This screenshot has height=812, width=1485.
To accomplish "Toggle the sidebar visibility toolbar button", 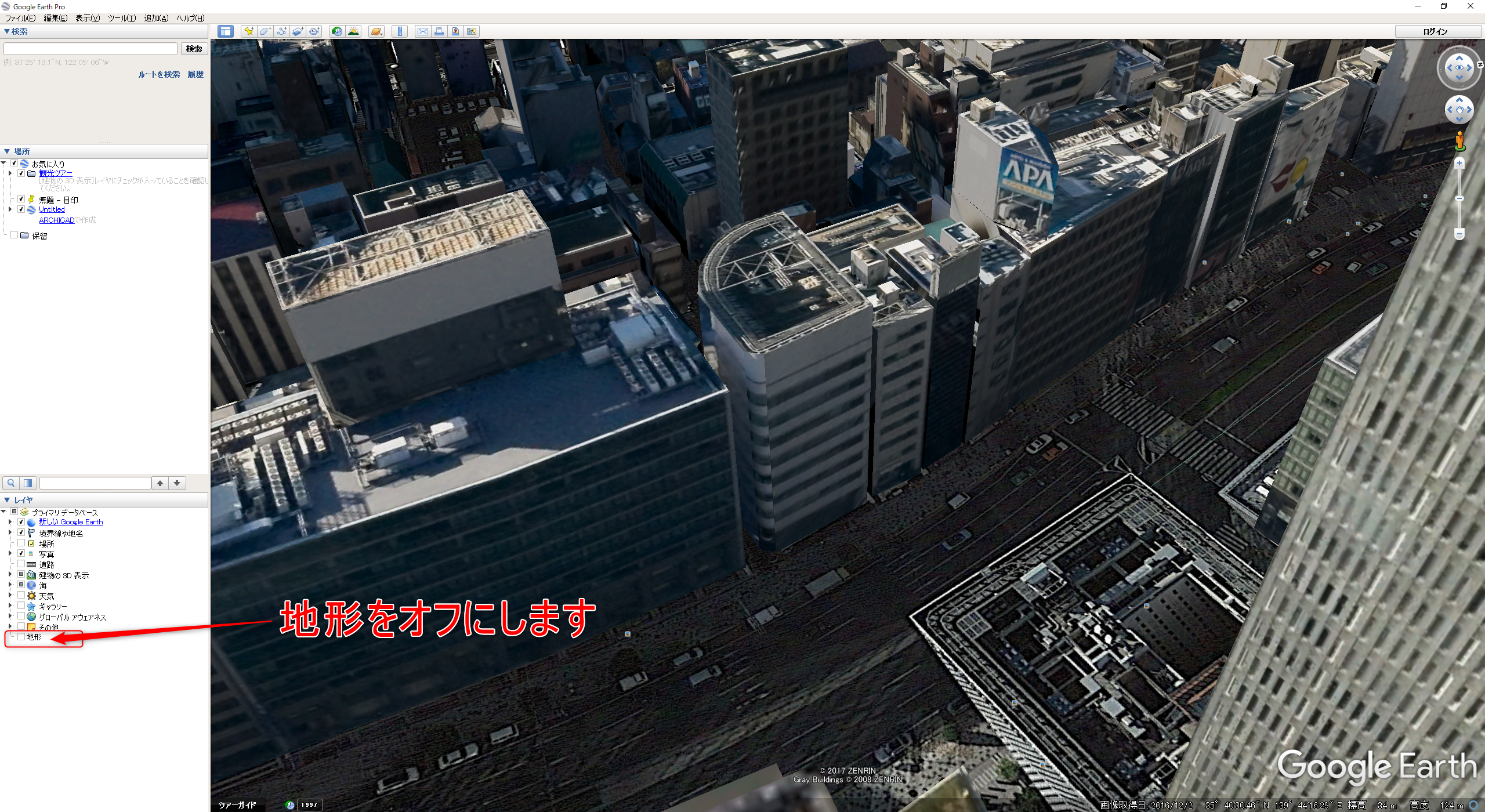I will pyautogui.click(x=226, y=31).
